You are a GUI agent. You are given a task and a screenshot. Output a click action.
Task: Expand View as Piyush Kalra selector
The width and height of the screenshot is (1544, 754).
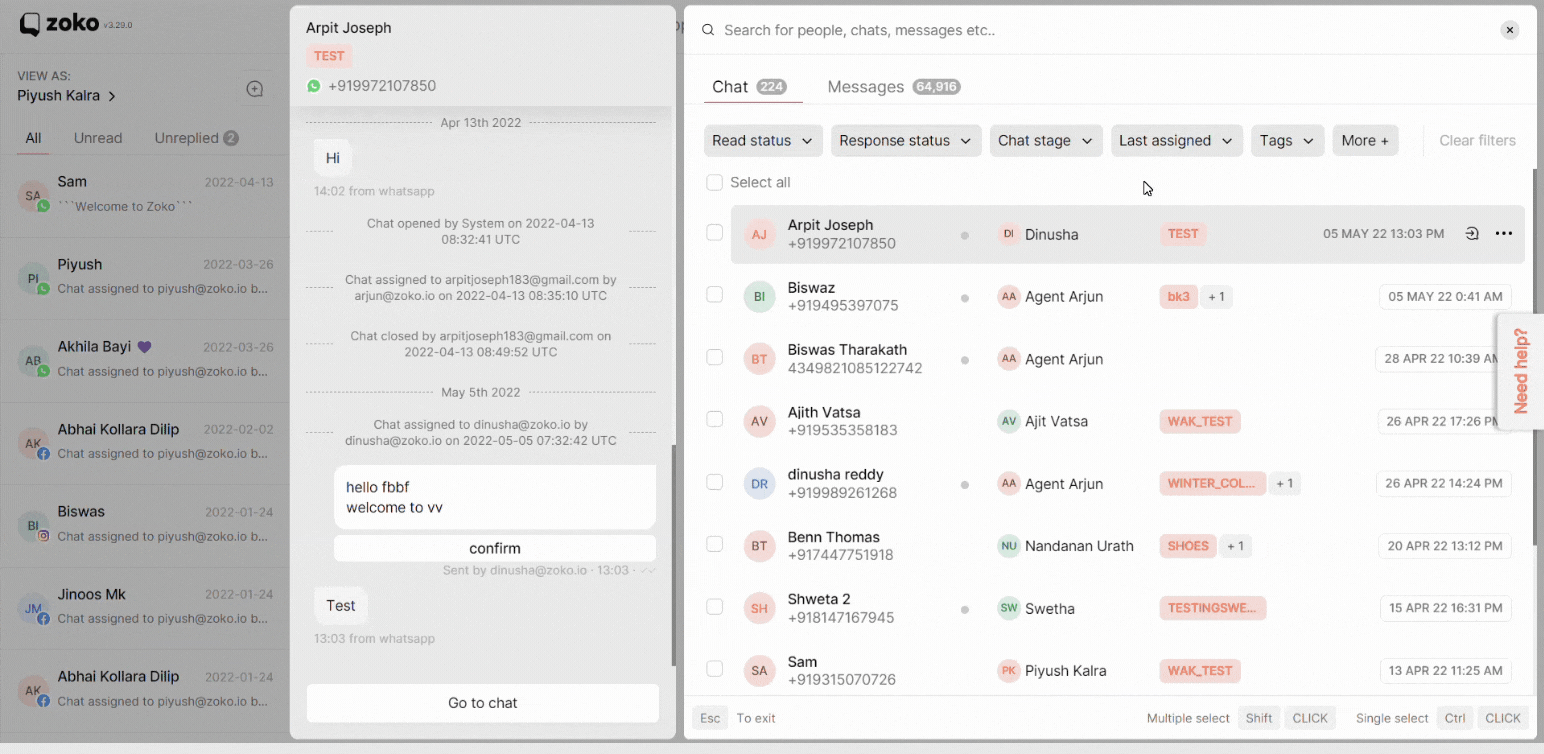66,96
